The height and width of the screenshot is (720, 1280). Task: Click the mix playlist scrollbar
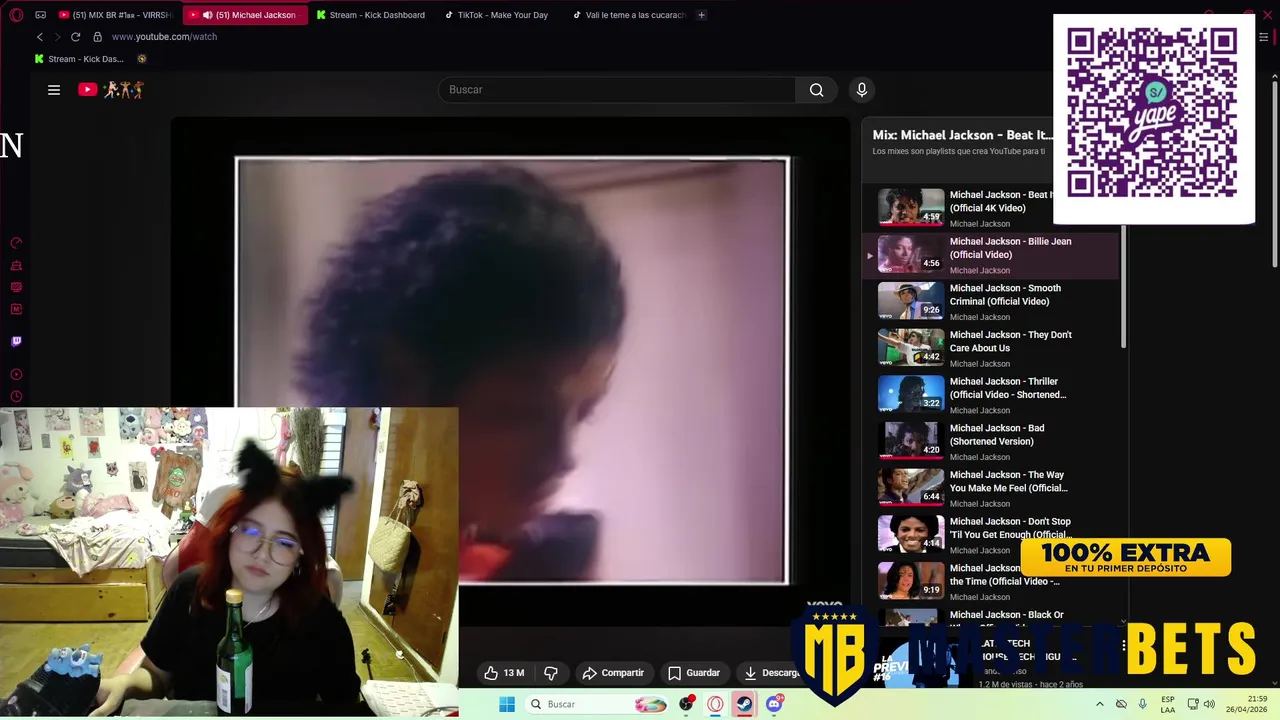click(1123, 287)
